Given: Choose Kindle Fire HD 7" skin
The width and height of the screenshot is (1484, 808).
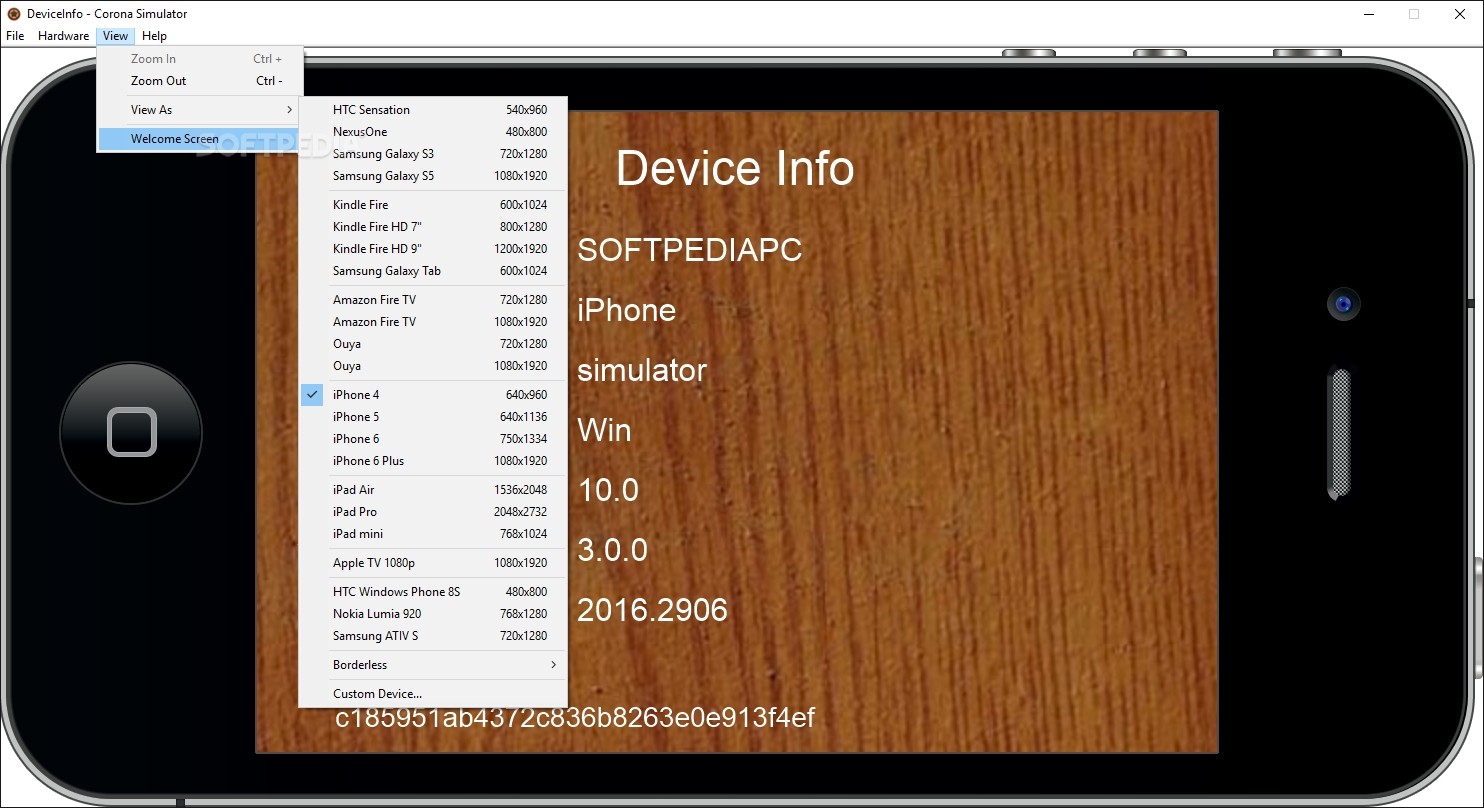Looking at the screenshot, I should pos(433,227).
